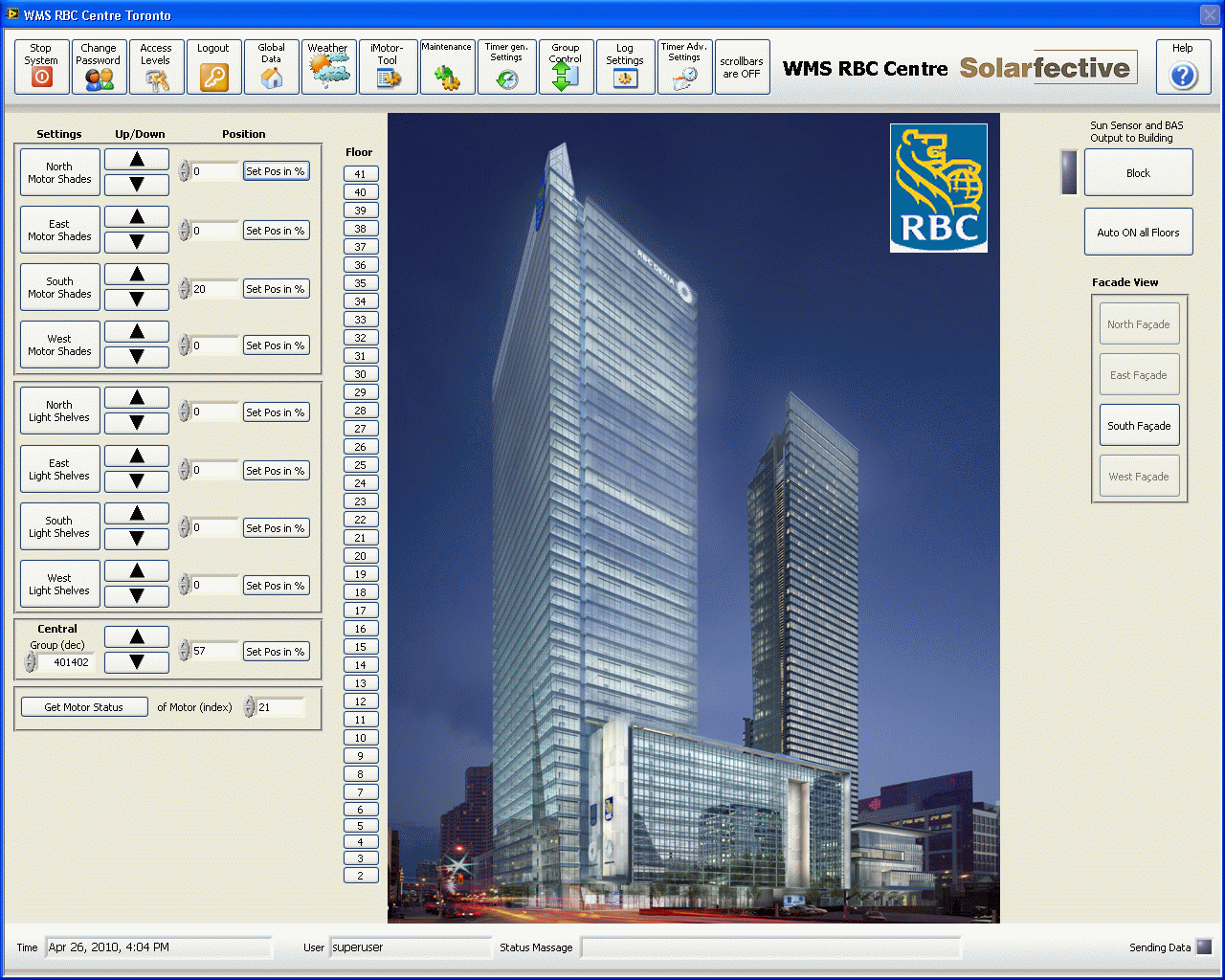This screenshot has width=1225, height=980.
Task: Select floor 41
Action: pyautogui.click(x=361, y=174)
